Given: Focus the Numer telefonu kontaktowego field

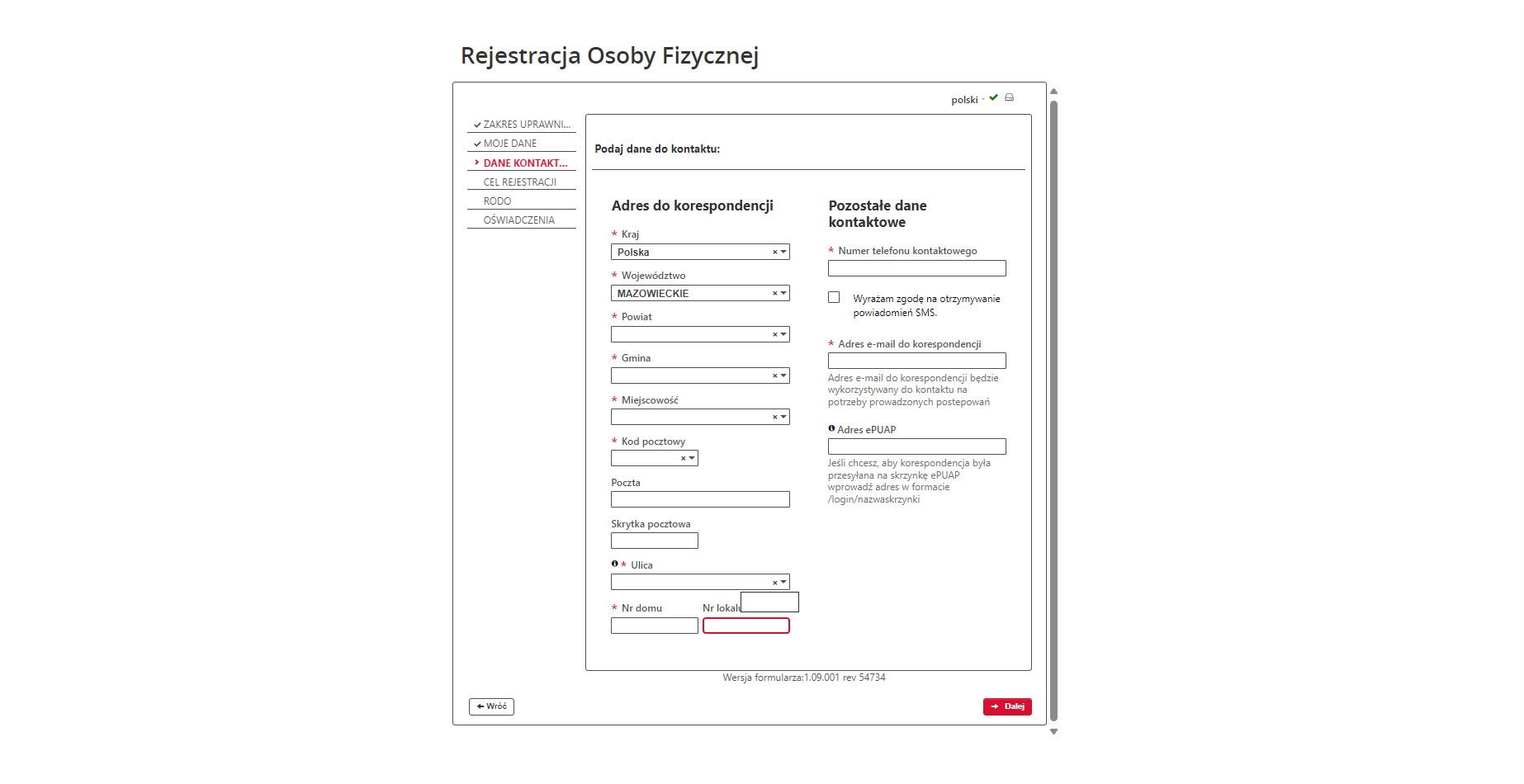Looking at the screenshot, I should coord(916,268).
